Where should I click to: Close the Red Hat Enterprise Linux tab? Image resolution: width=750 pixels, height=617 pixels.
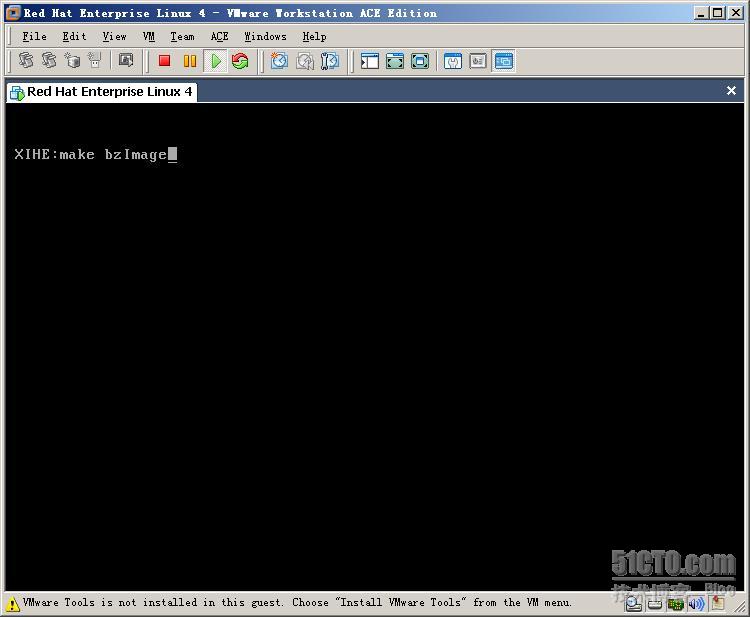coord(731,91)
